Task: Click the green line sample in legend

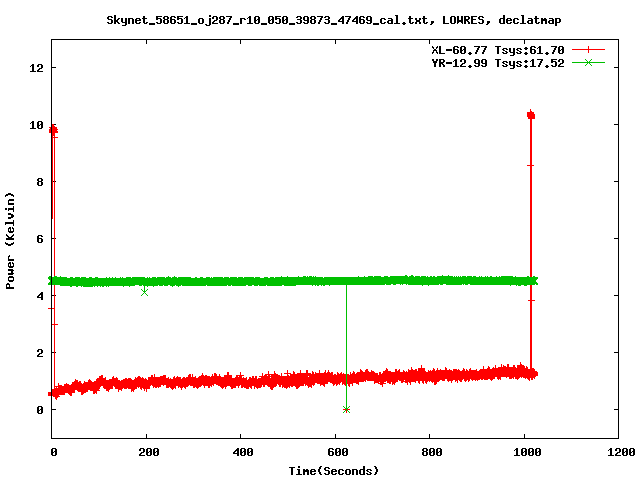Action: (588, 63)
